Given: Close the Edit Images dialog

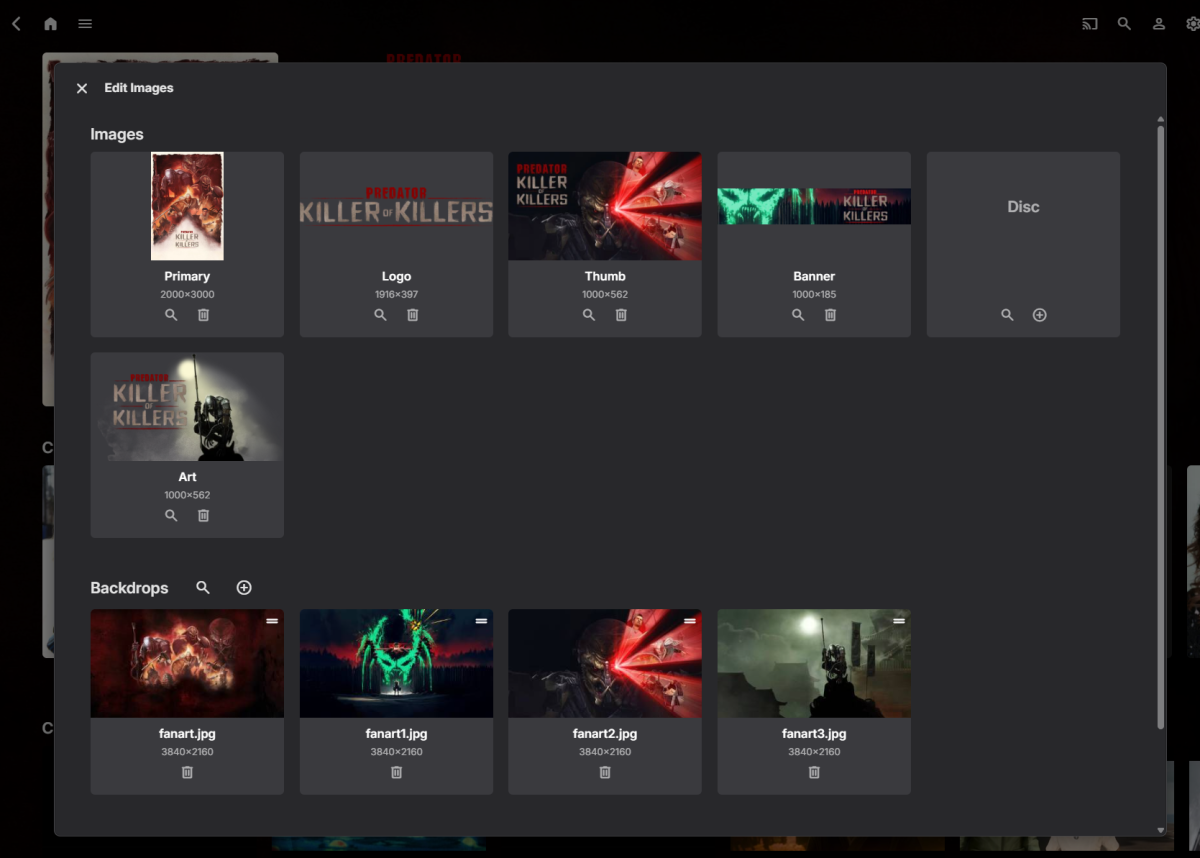Looking at the screenshot, I should (82, 88).
